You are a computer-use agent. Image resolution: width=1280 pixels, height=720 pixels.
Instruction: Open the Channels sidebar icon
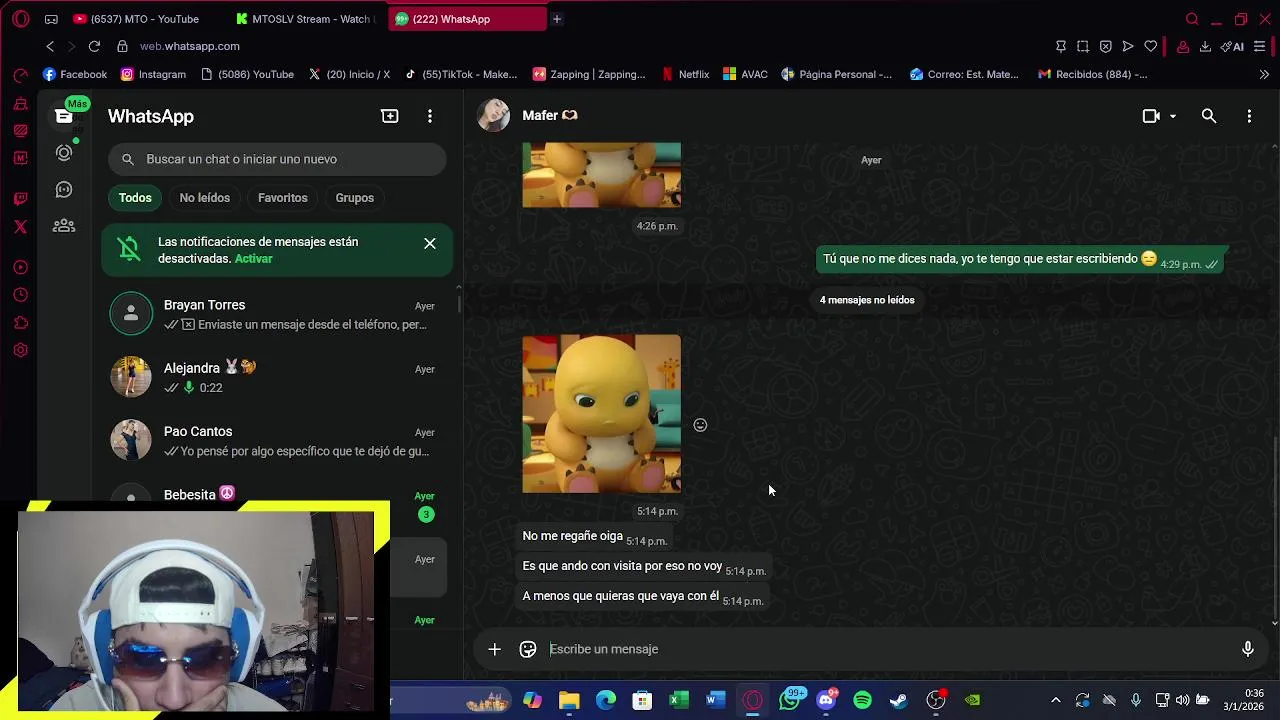coord(64,189)
